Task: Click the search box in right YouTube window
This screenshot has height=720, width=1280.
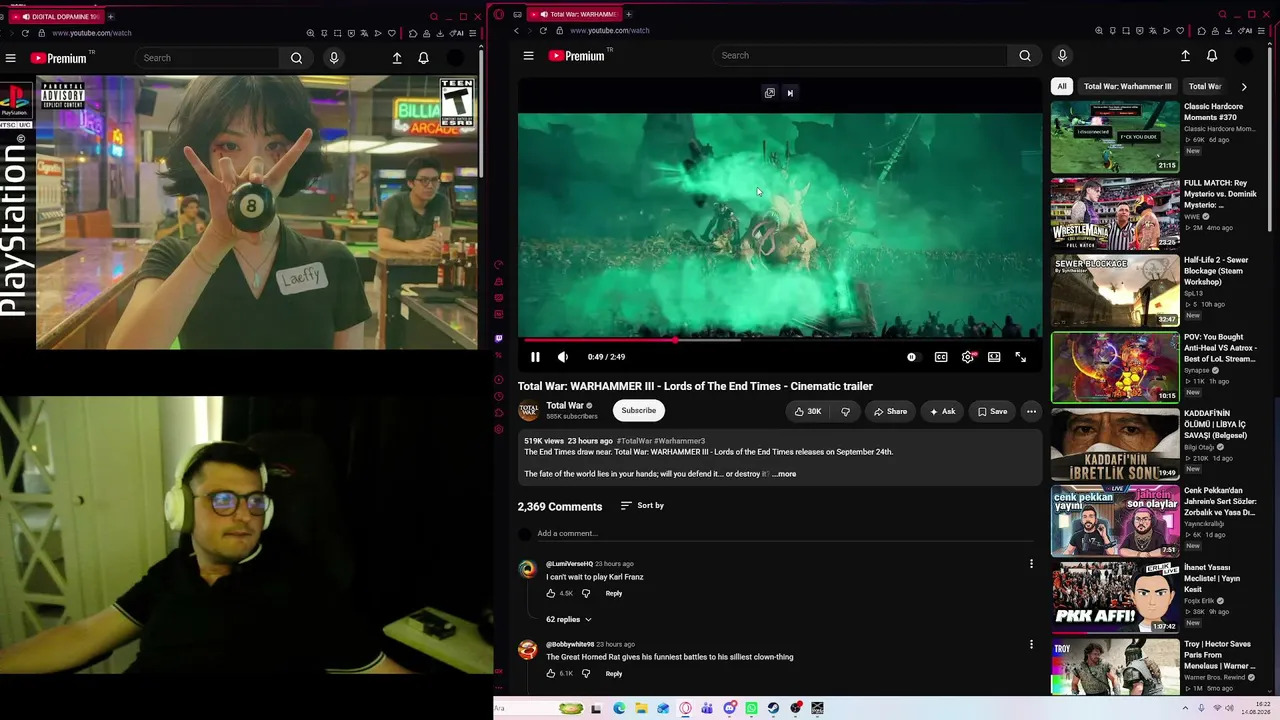Action: pos(862,56)
